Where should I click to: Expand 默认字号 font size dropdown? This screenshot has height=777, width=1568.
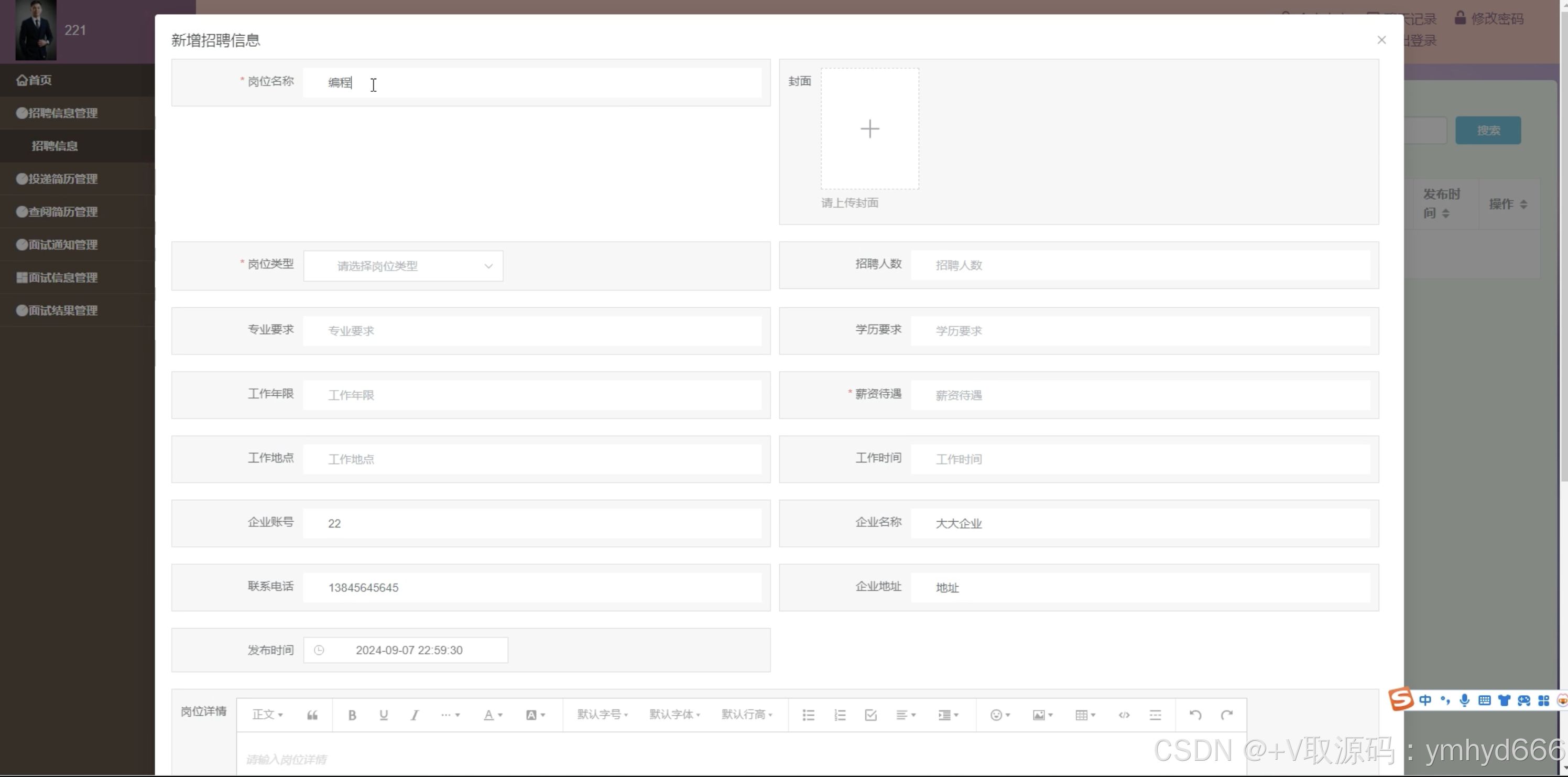tap(602, 715)
